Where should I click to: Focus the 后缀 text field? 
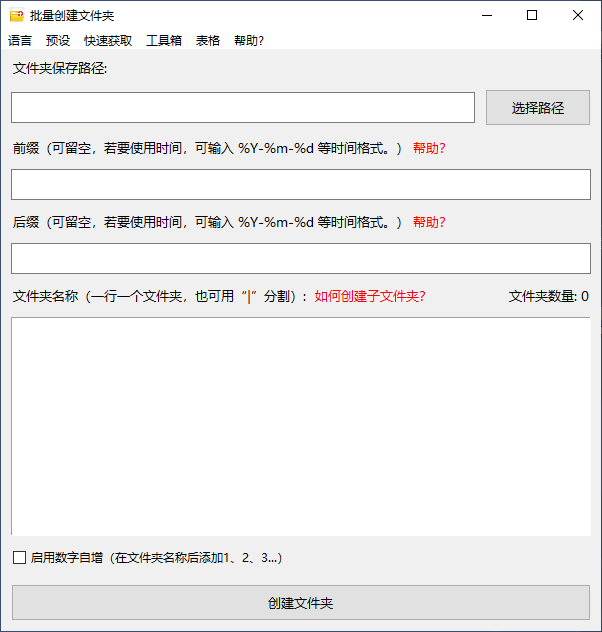click(x=300, y=258)
